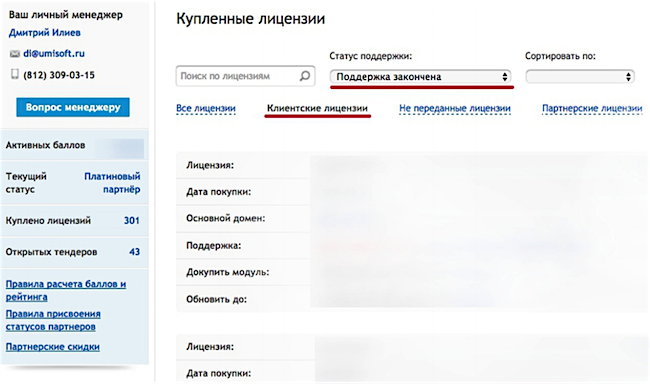Open the Сортировать по dropdown

click(x=580, y=77)
